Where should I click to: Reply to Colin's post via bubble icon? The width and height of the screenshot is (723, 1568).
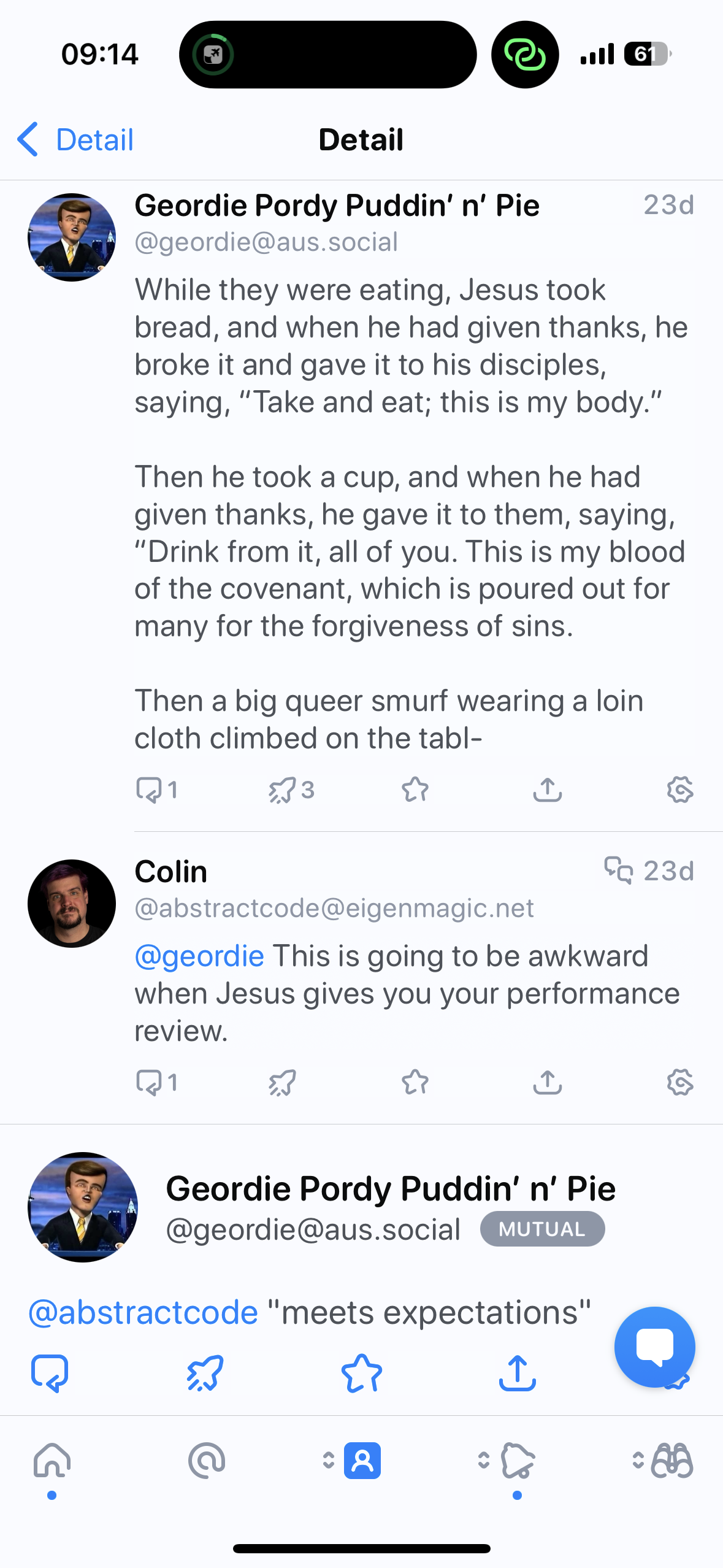(x=149, y=1082)
